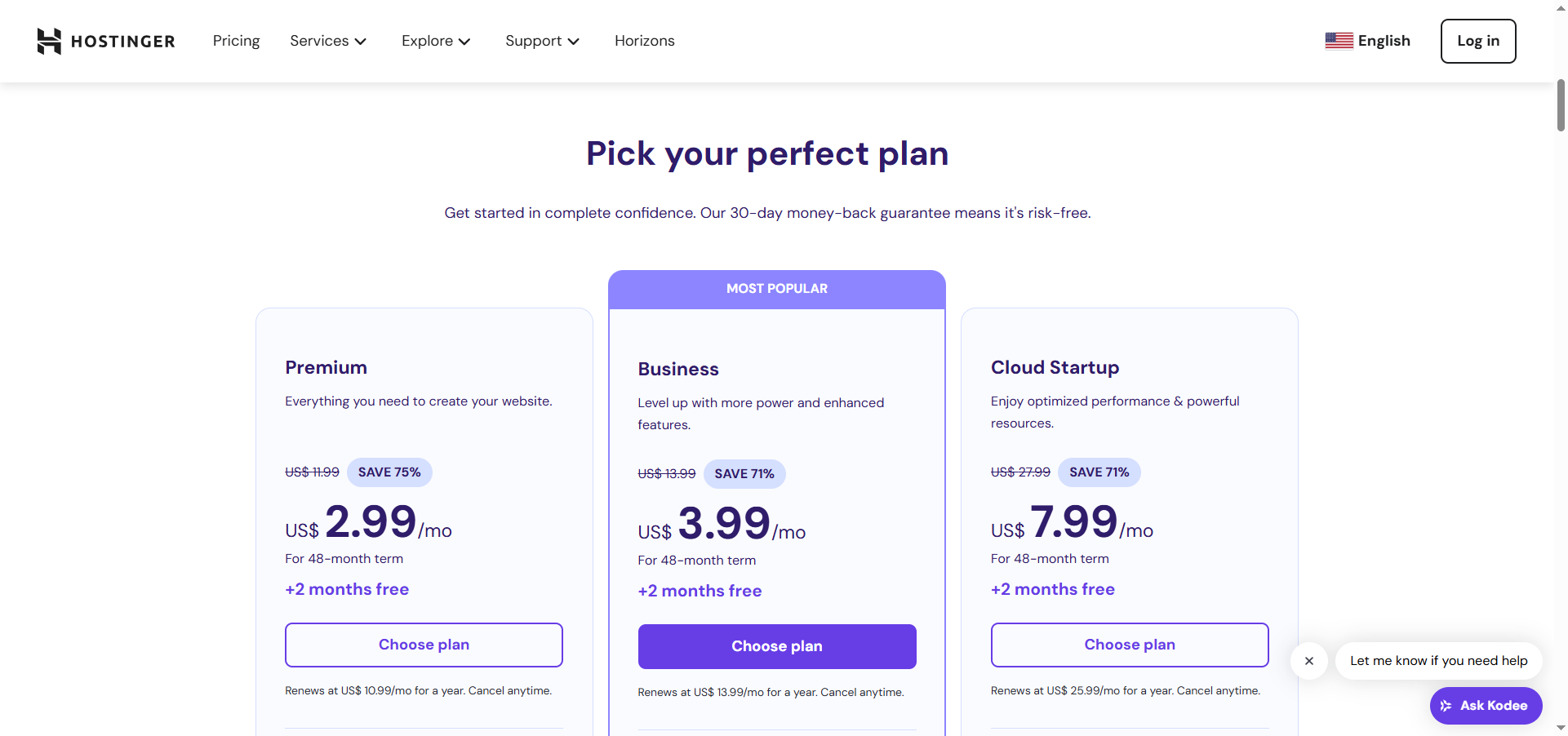Click the Hostinger logo icon

49,41
